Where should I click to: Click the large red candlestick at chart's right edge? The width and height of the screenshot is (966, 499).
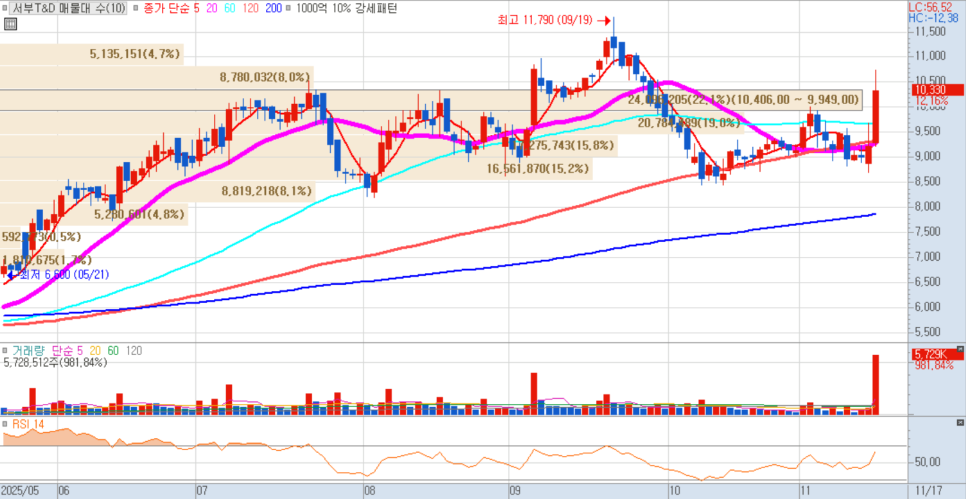tap(875, 117)
